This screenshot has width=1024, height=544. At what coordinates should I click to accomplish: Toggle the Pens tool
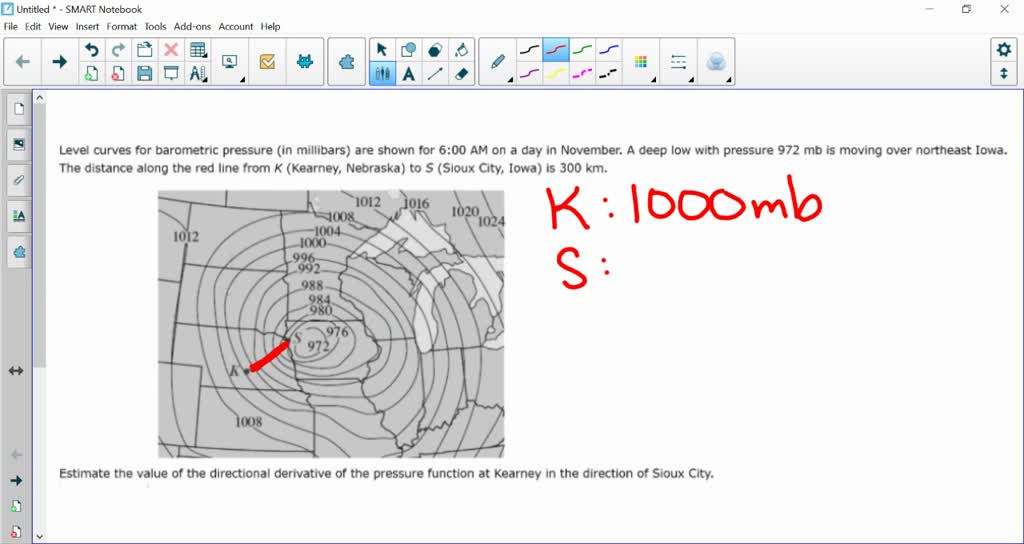[382, 73]
